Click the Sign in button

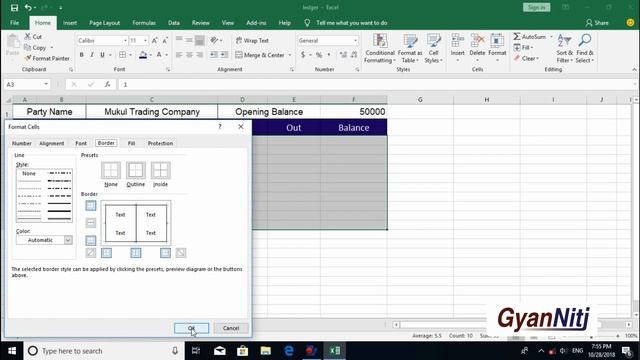coord(536,7)
